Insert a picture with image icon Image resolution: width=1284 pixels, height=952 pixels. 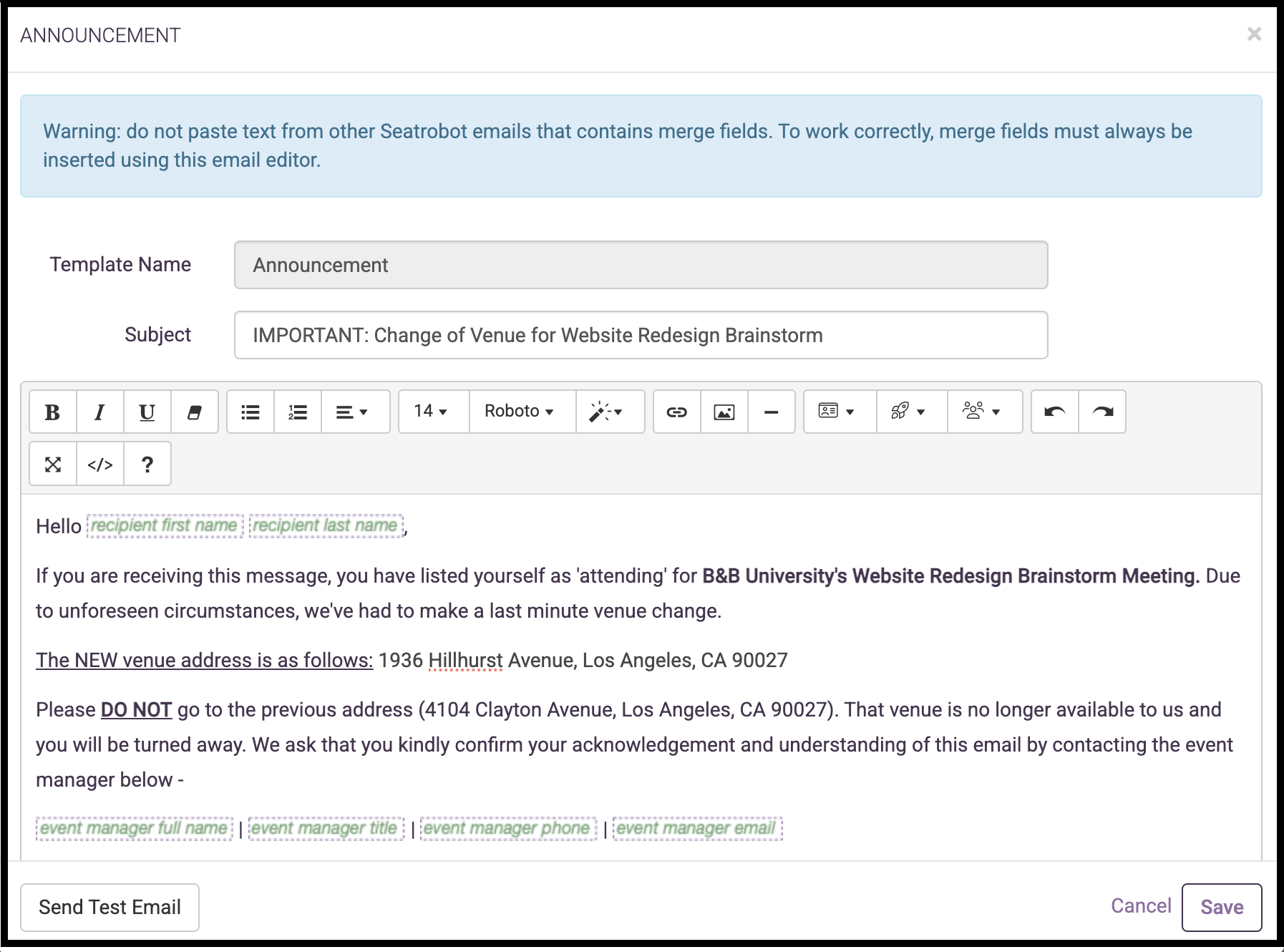[724, 412]
